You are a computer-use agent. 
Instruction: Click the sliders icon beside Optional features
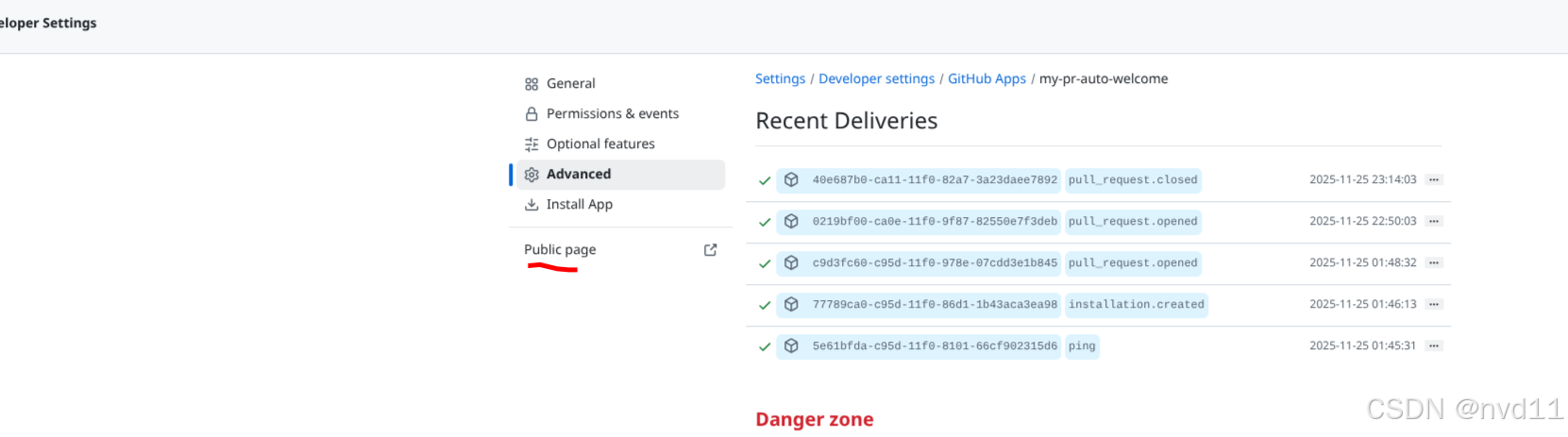(531, 144)
